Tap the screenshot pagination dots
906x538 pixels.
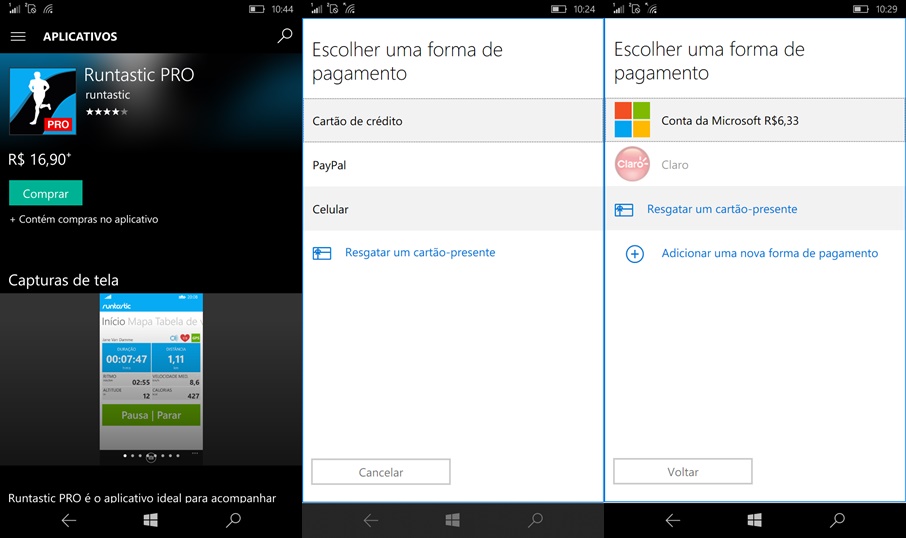(x=151, y=456)
